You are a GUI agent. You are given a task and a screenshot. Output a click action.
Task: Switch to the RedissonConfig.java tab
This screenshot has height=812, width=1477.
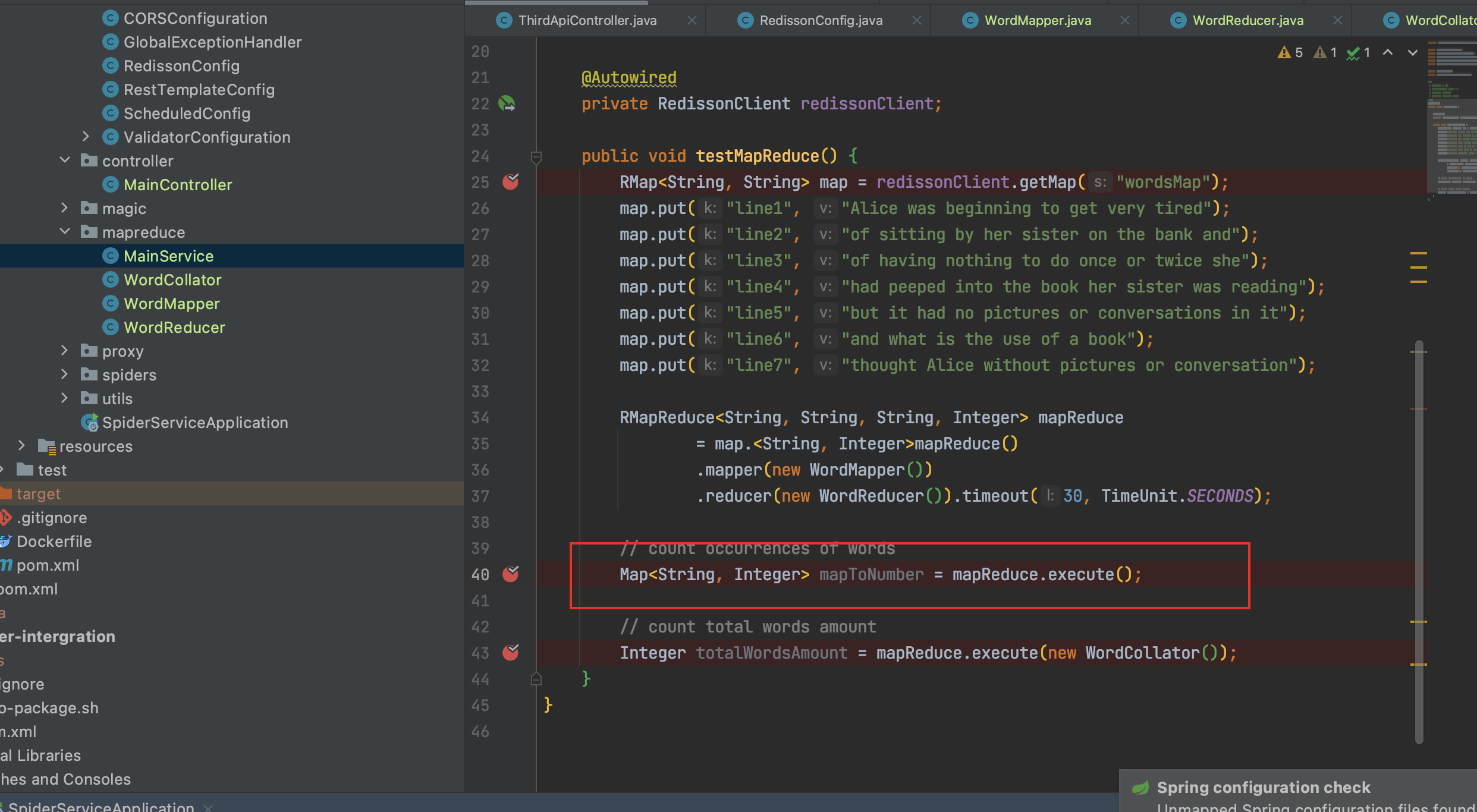(821, 20)
